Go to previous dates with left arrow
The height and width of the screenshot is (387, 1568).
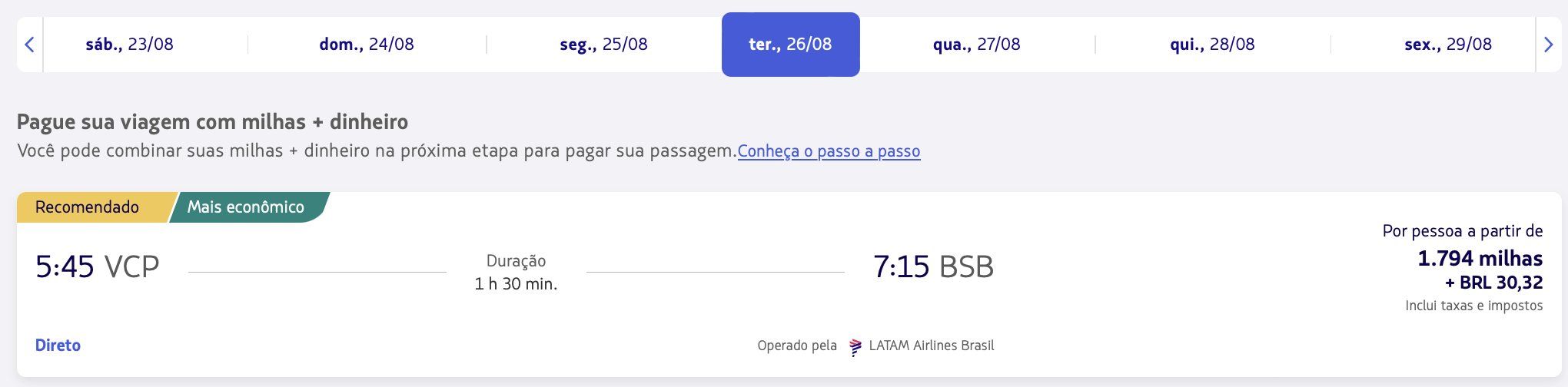(29, 45)
